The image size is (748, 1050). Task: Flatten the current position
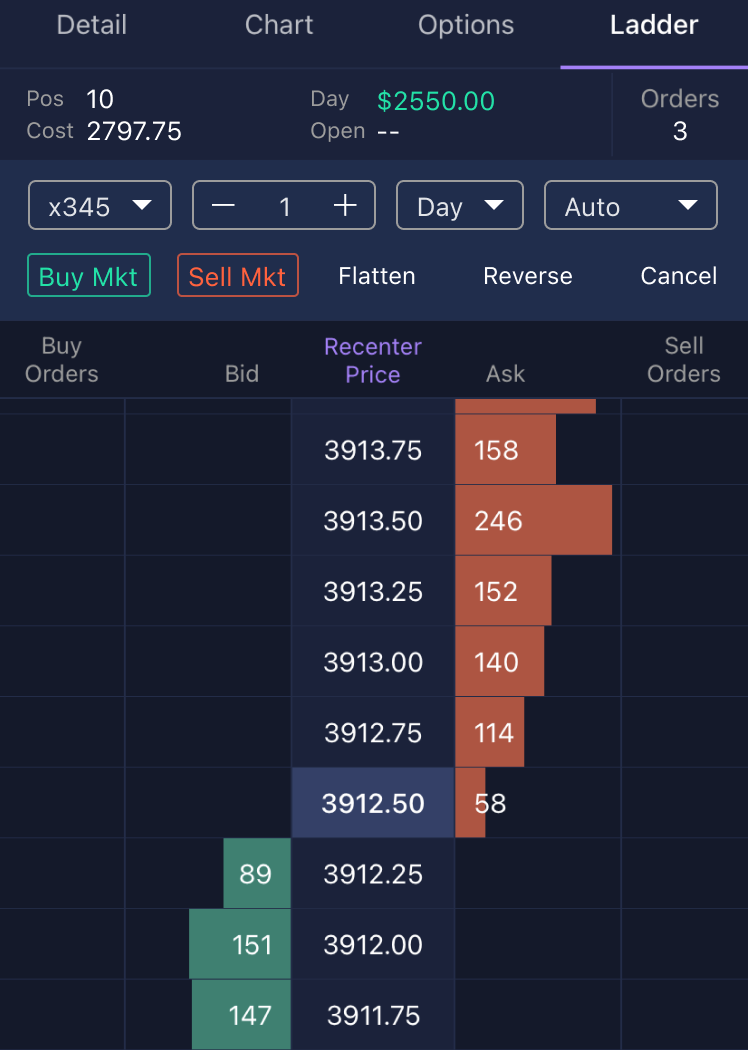pos(377,276)
